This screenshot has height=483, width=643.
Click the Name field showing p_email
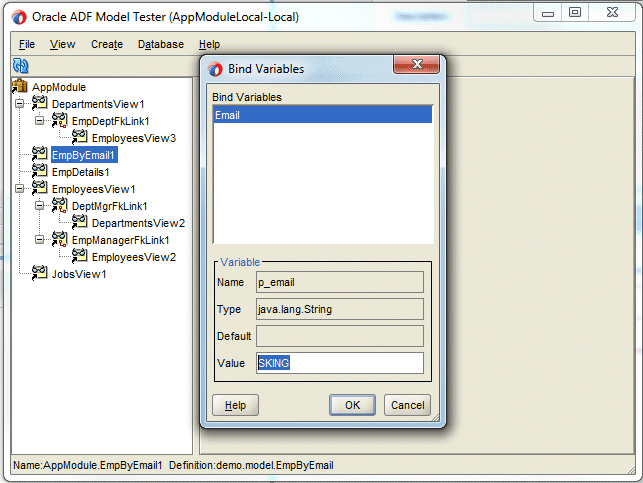[x=340, y=282]
